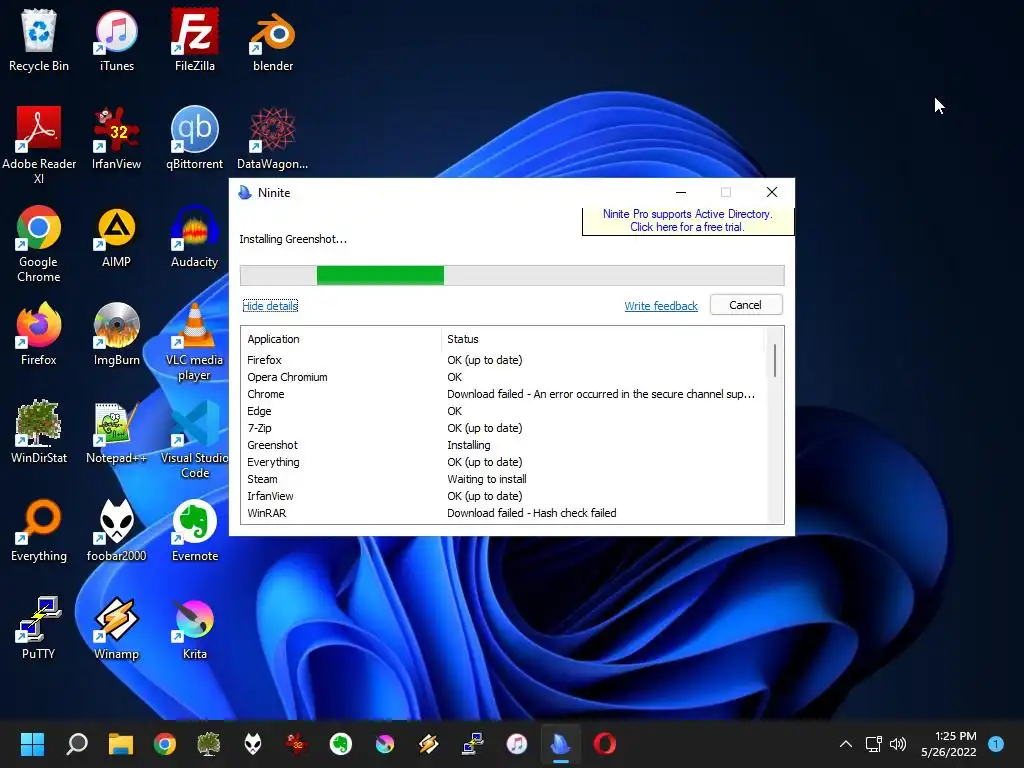Select the VLC media player desktop shortcut

(x=195, y=342)
